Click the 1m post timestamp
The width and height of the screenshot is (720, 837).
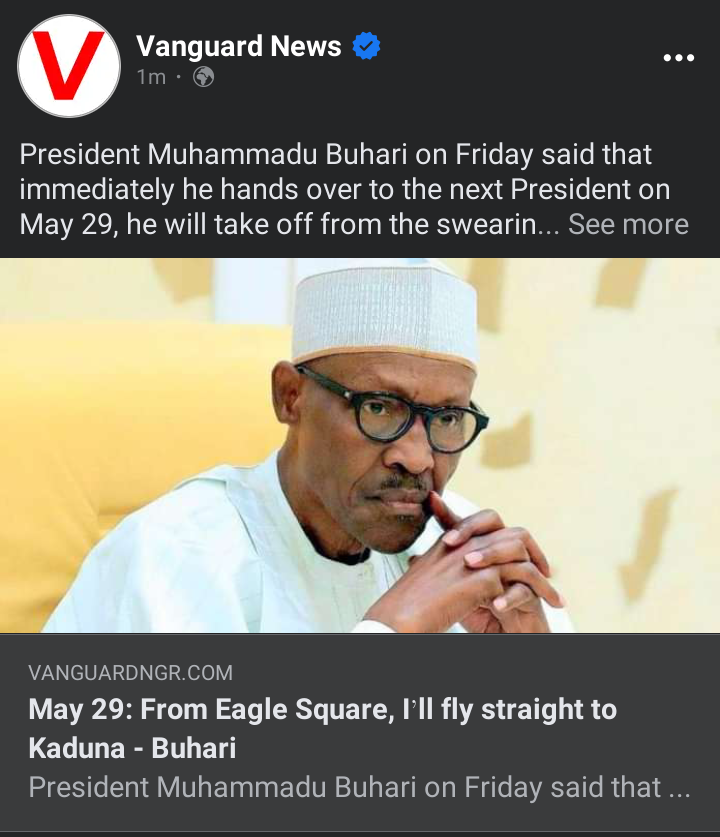(x=151, y=77)
